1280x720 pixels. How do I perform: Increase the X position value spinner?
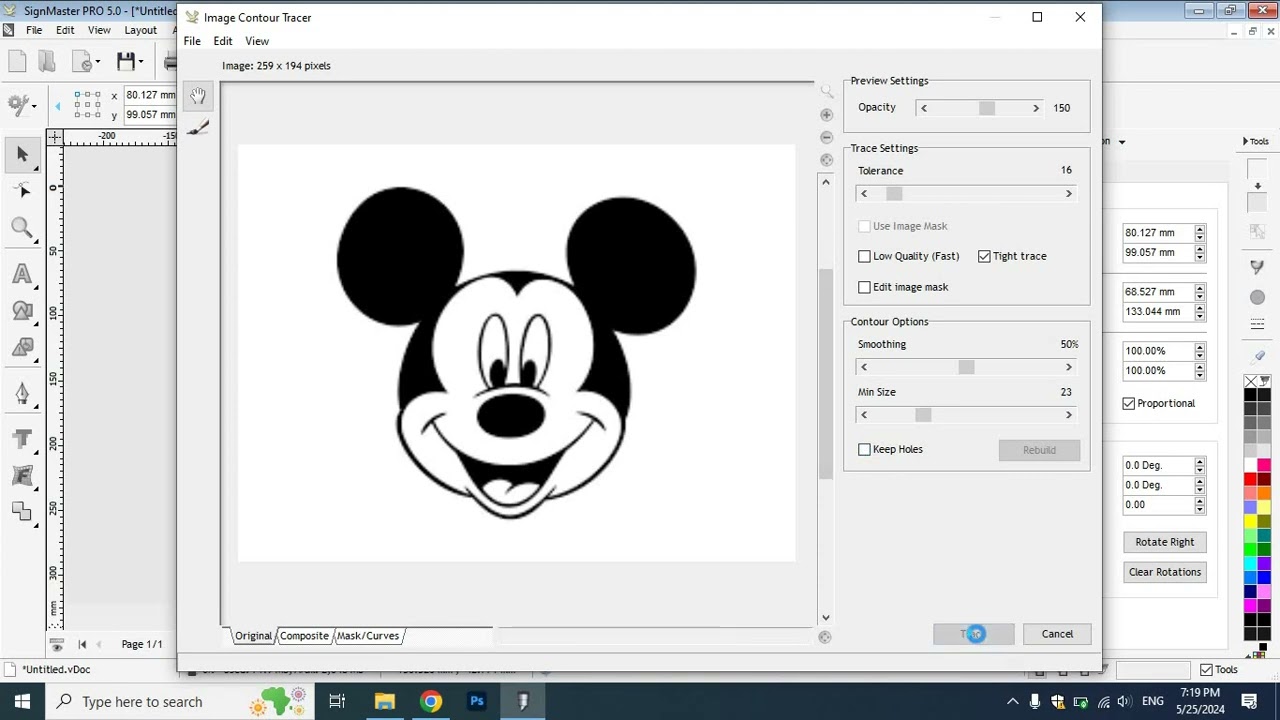[x=1200, y=229]
